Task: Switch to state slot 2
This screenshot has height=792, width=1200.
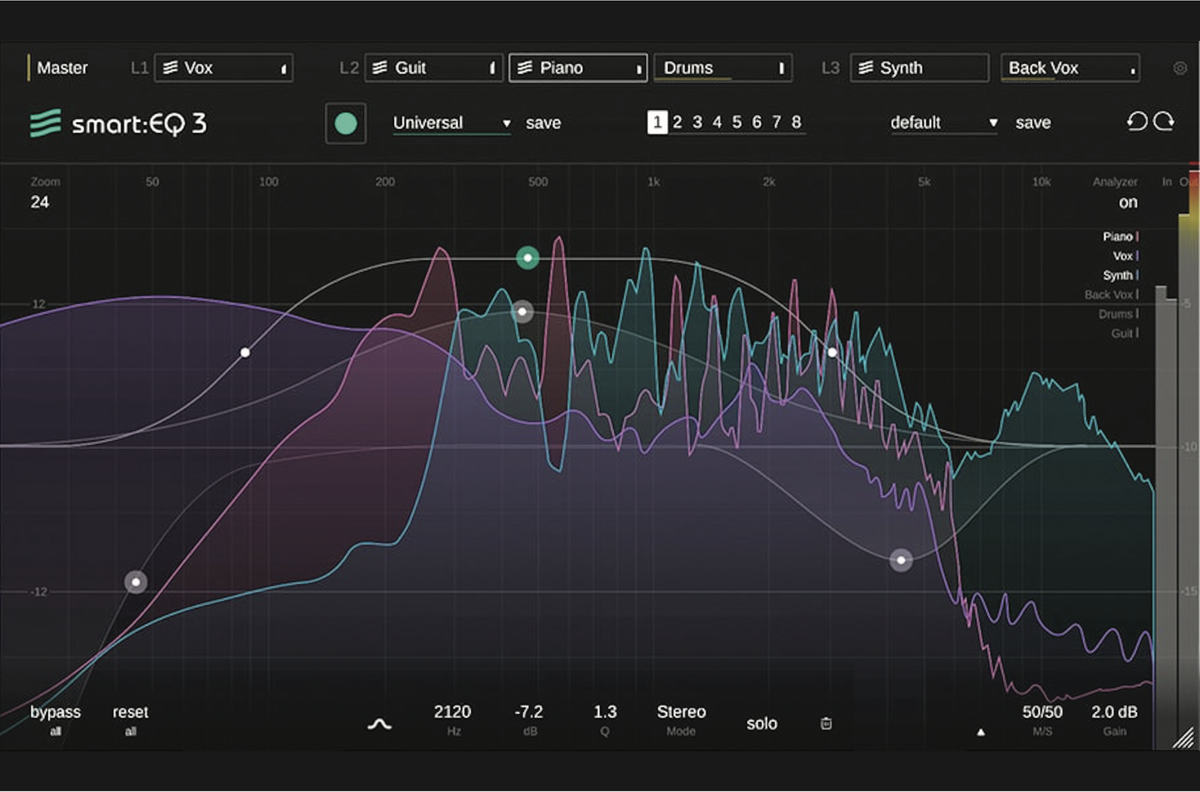Action: pyautogui.click(x=677, y=122)
